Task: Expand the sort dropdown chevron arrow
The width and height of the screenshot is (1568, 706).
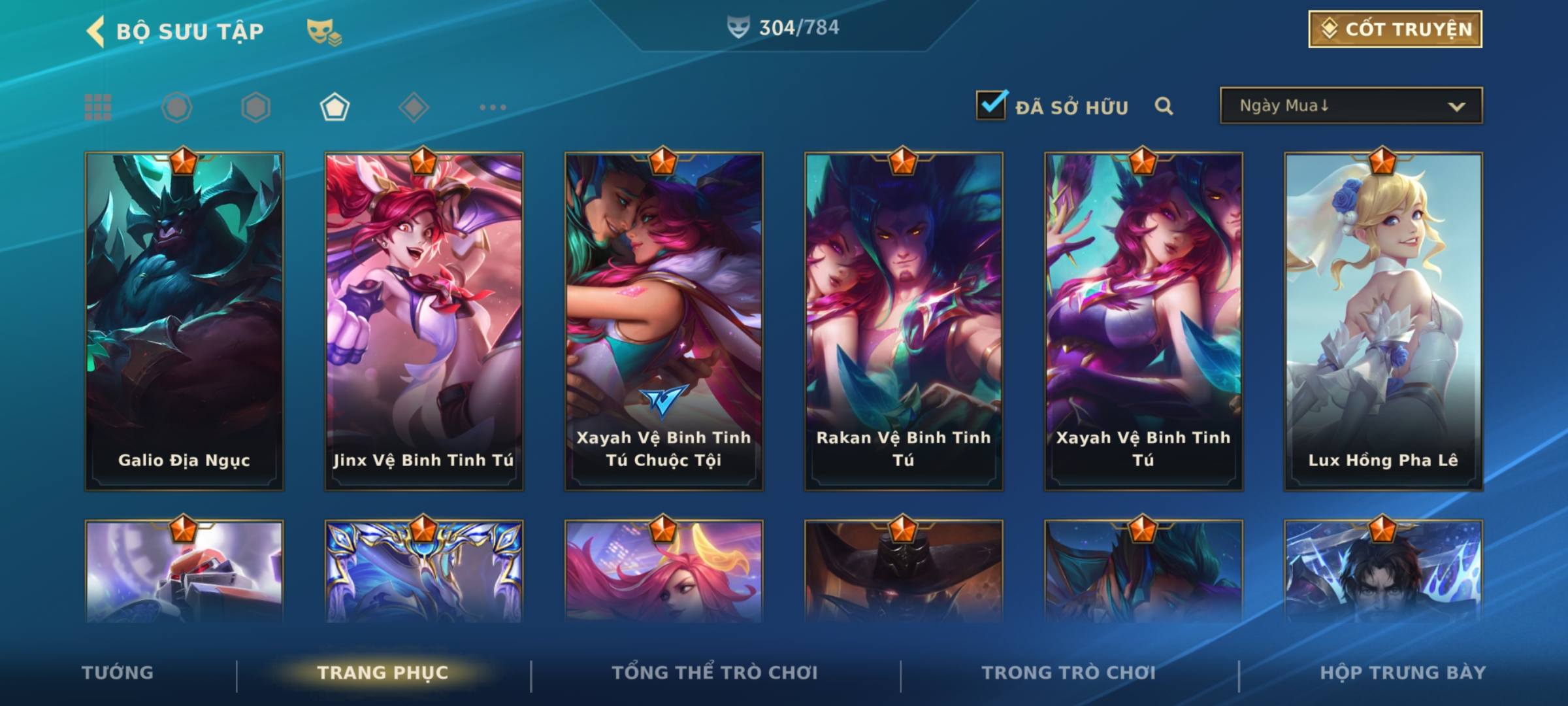Action: pyautogui.click(x=1456, y=107)
